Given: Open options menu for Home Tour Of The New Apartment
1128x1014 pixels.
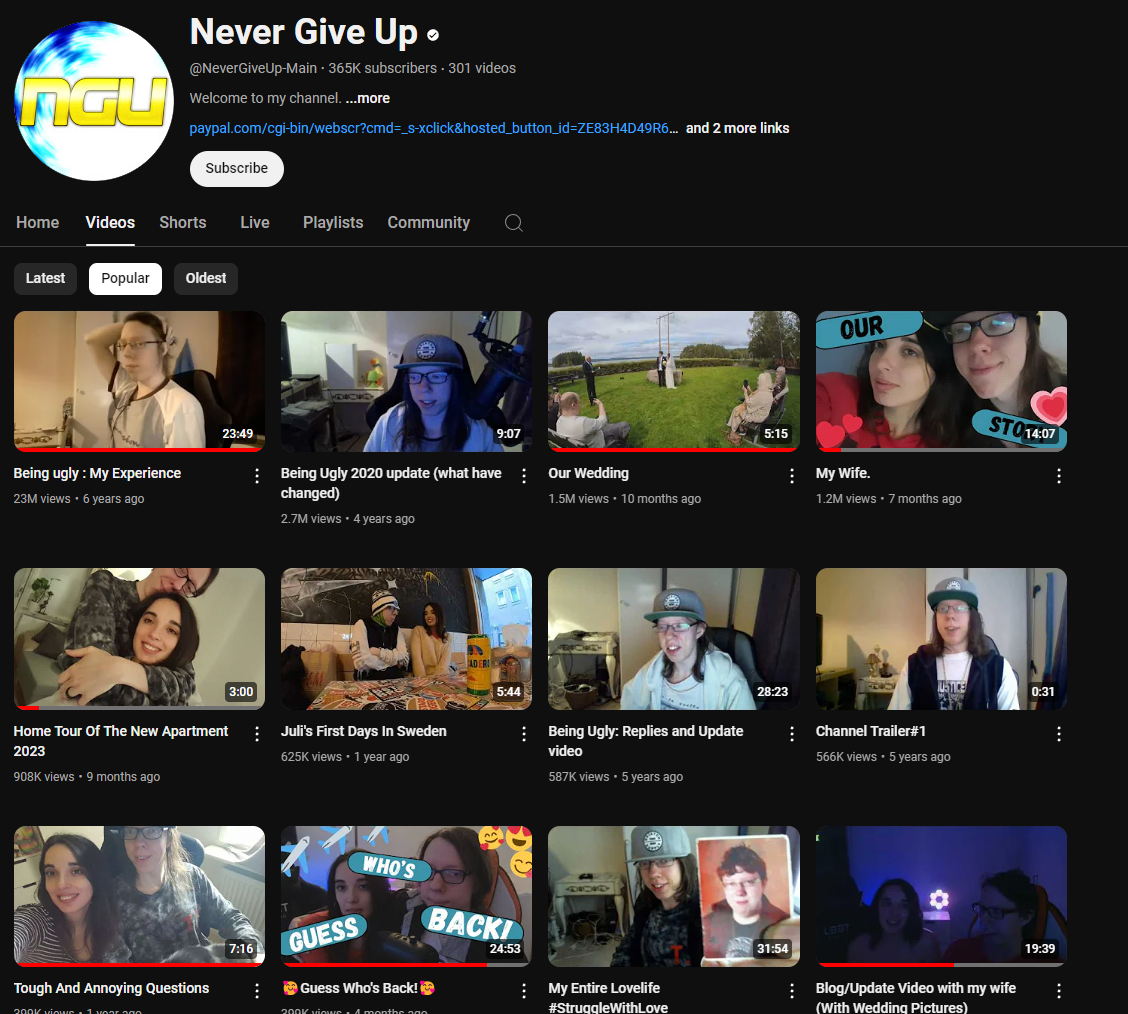Looking at the screenshot, I should pyautogui.click(x=257, y=734).
